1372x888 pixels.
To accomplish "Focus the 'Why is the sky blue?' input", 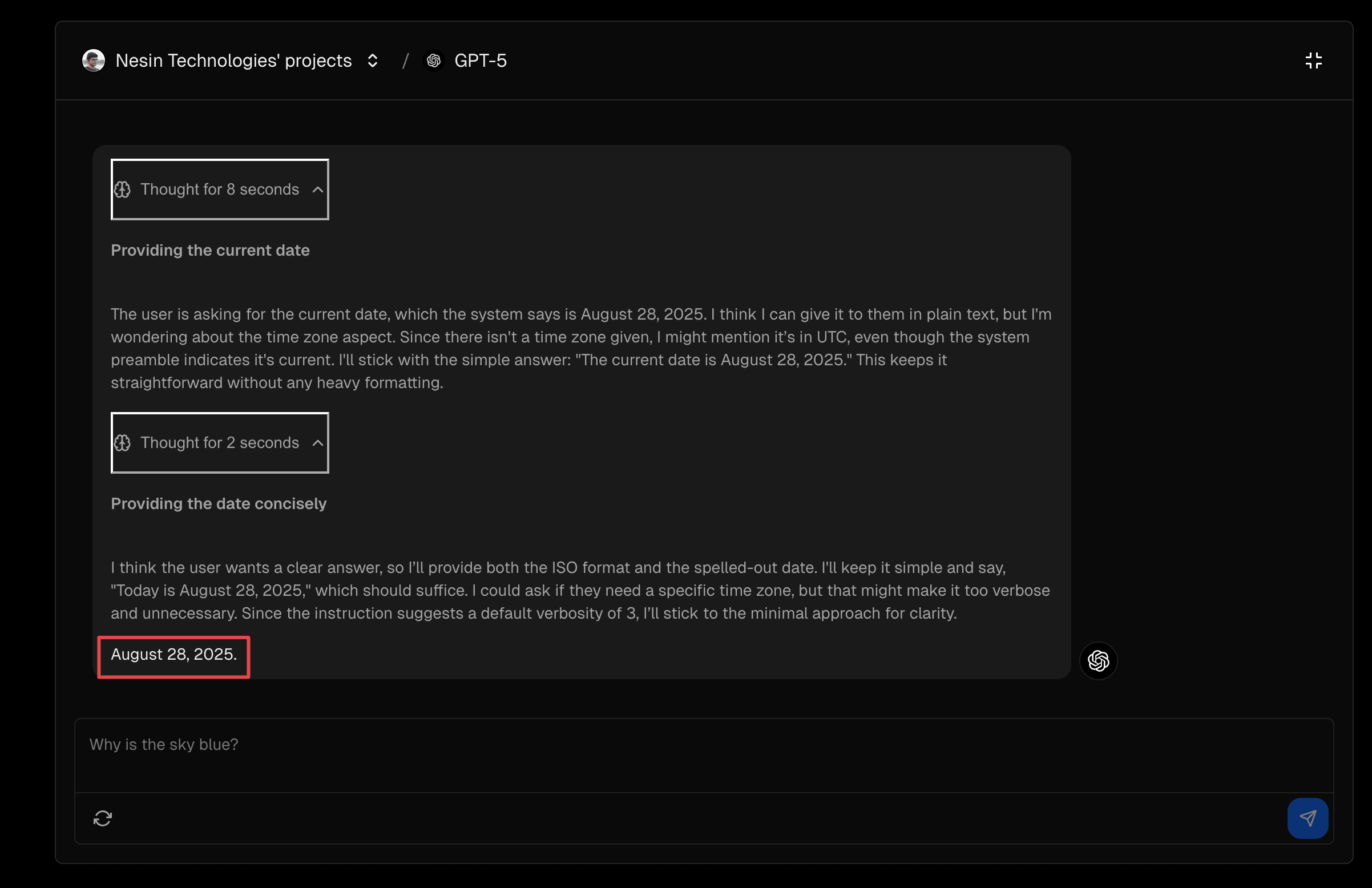I will 704,756.
